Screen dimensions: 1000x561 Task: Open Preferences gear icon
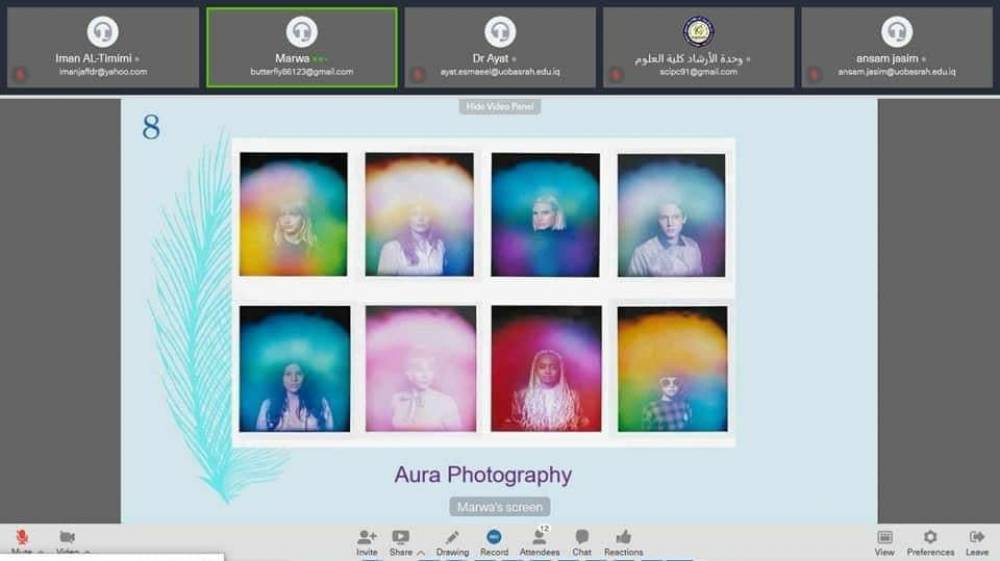[930, 538]
